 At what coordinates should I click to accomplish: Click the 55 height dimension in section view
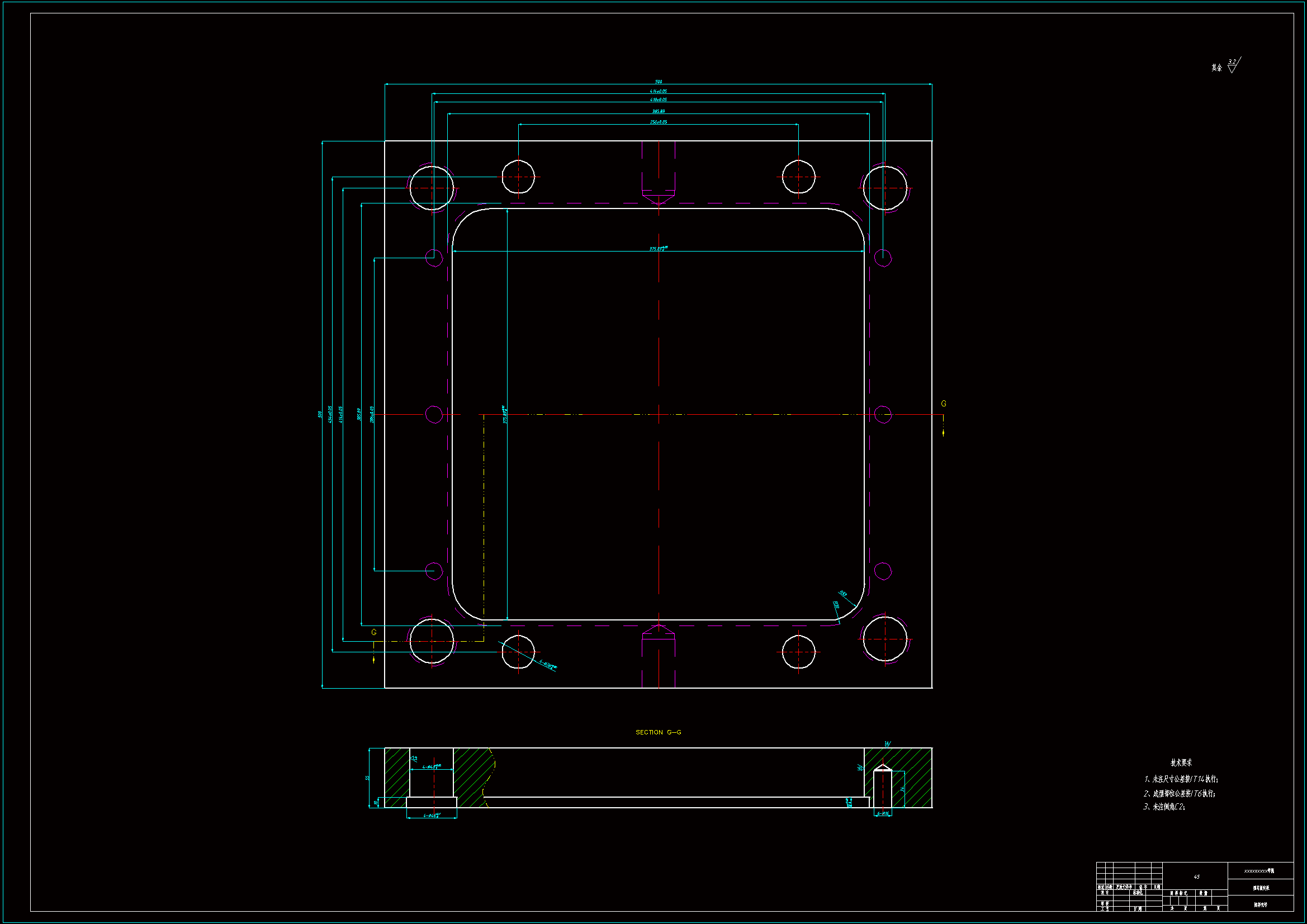(x=367, y=778)
